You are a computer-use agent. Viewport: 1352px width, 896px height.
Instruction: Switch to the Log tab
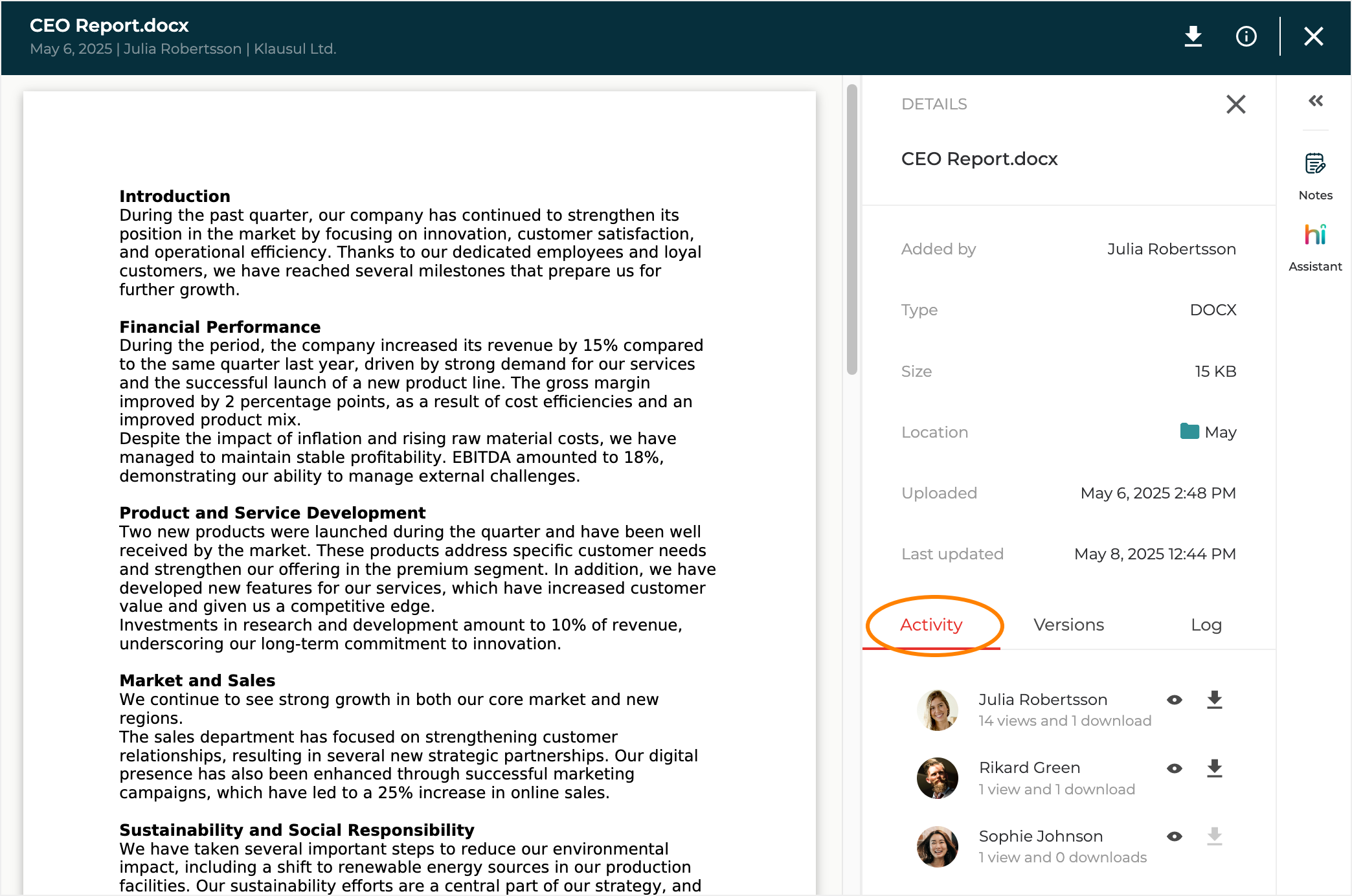click(1206, 625)
